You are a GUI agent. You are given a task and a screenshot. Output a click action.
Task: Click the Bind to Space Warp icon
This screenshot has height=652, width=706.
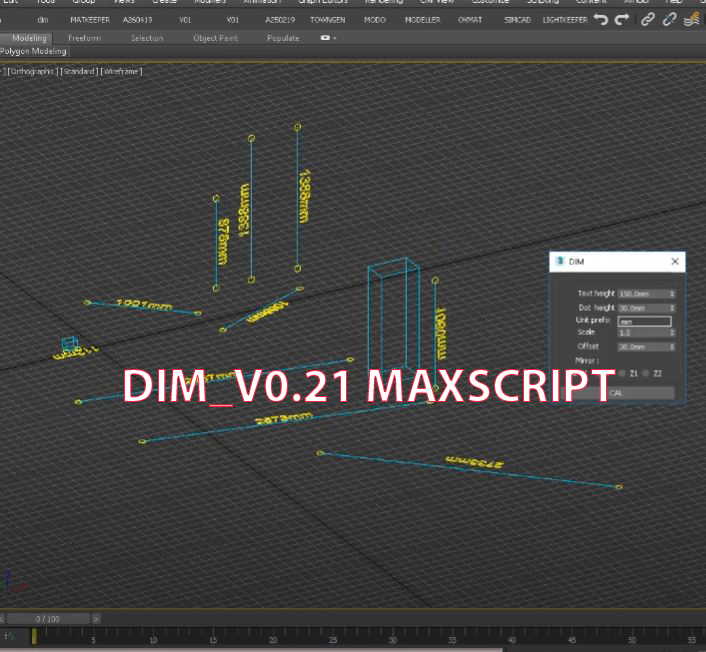691,19
